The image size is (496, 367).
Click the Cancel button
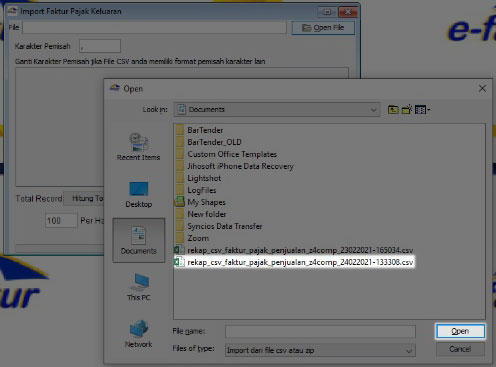pos(460,349)
